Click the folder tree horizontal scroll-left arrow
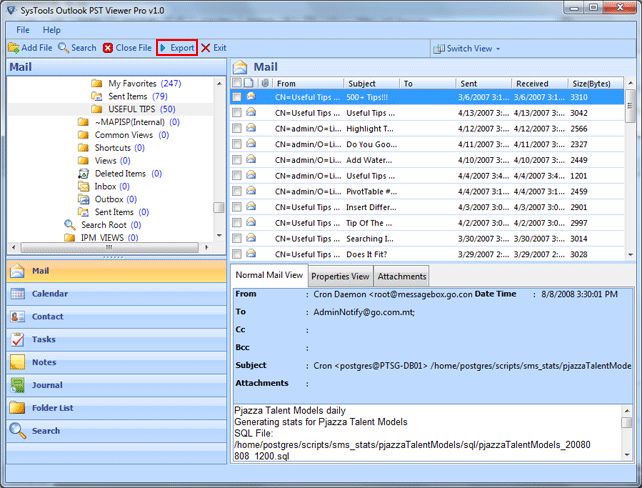The image size is (642, 488). [14, 247]
